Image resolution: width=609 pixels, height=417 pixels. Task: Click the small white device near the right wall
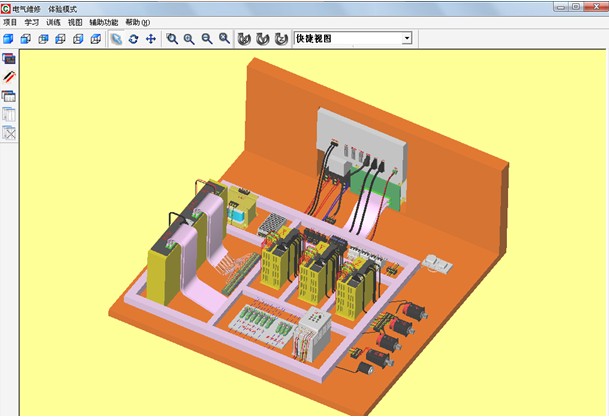point(440,262)
